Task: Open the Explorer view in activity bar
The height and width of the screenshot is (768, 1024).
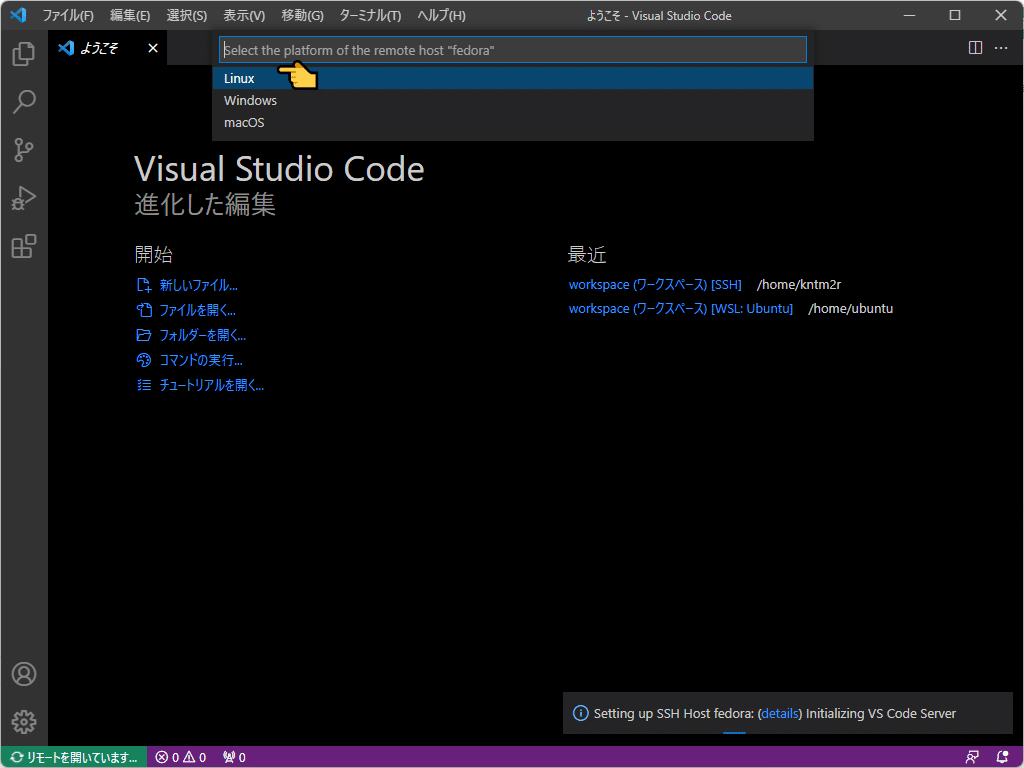Action: click(x=24, y=54)
